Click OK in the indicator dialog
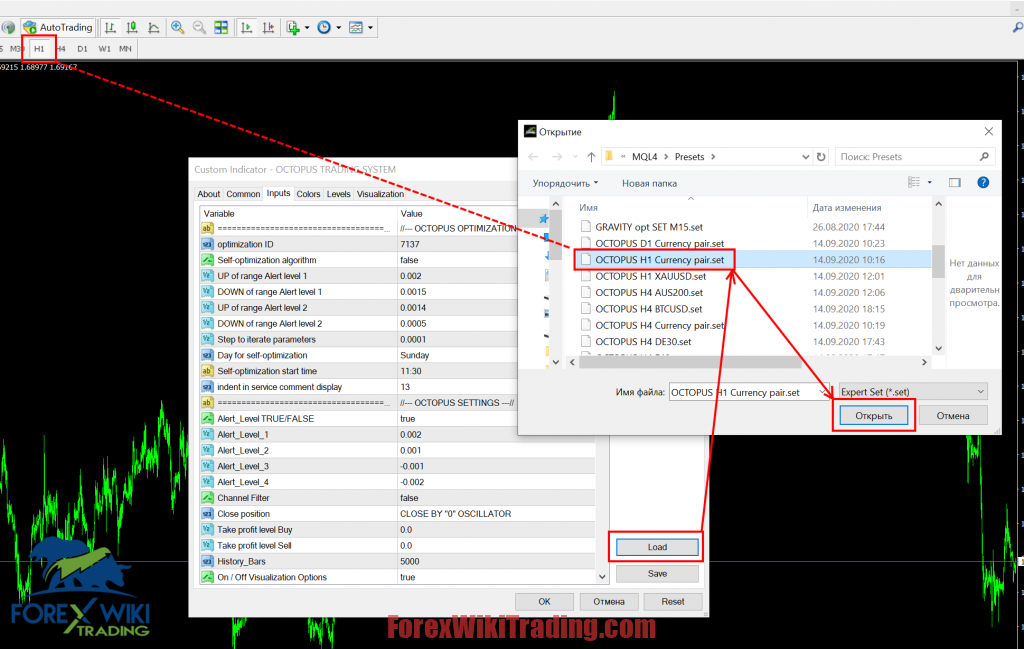The height and width of the screenshot is (649, 1024). 545,601
